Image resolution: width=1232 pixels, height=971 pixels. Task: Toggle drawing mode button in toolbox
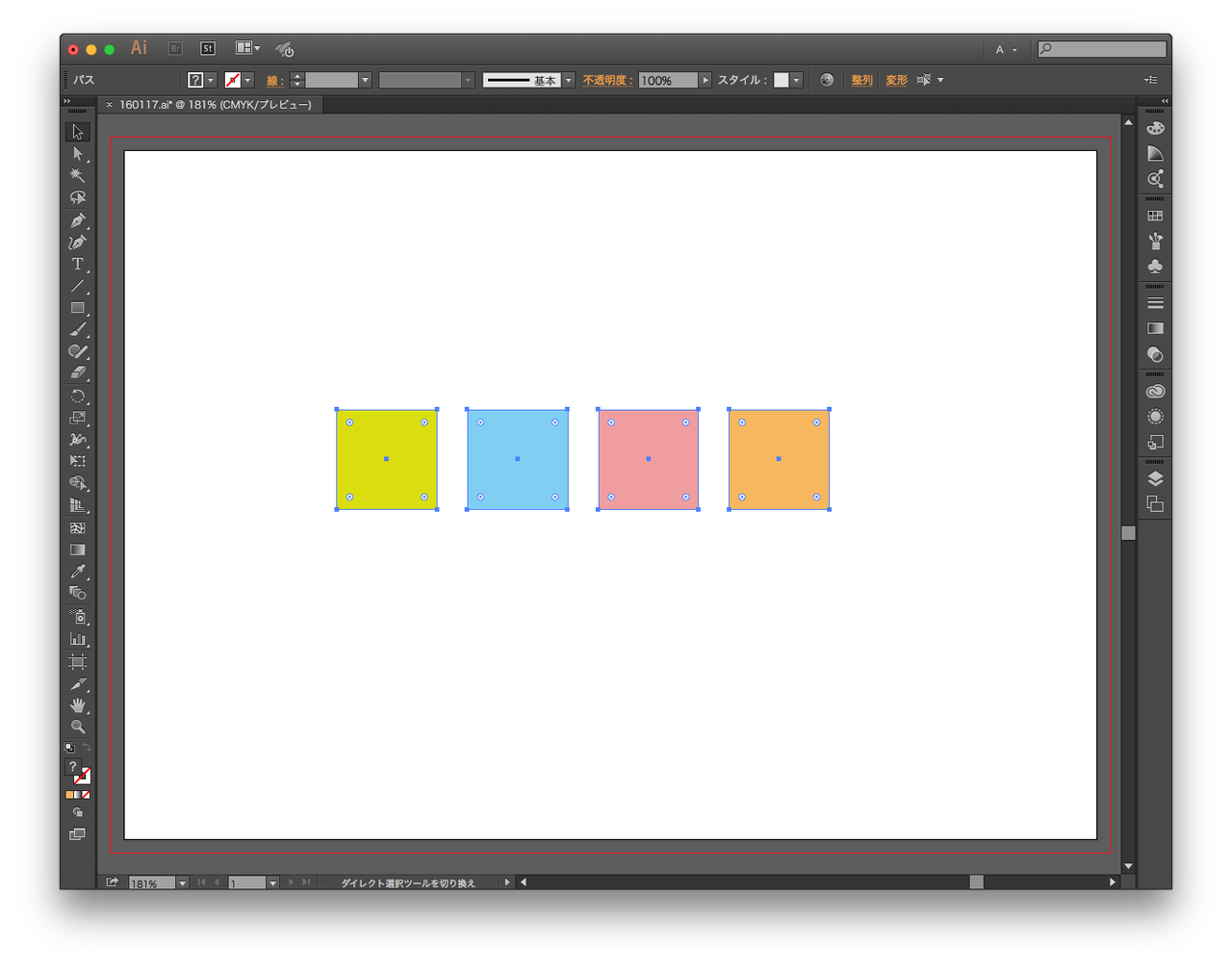click(x=78, y=813)
